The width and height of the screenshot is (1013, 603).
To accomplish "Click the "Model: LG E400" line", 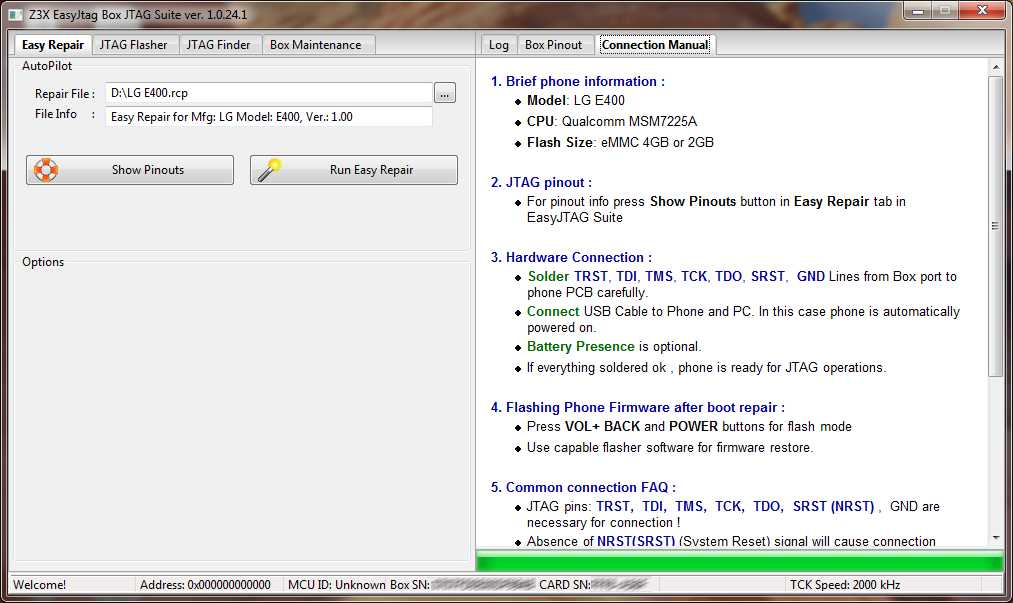I will point(576,100).
